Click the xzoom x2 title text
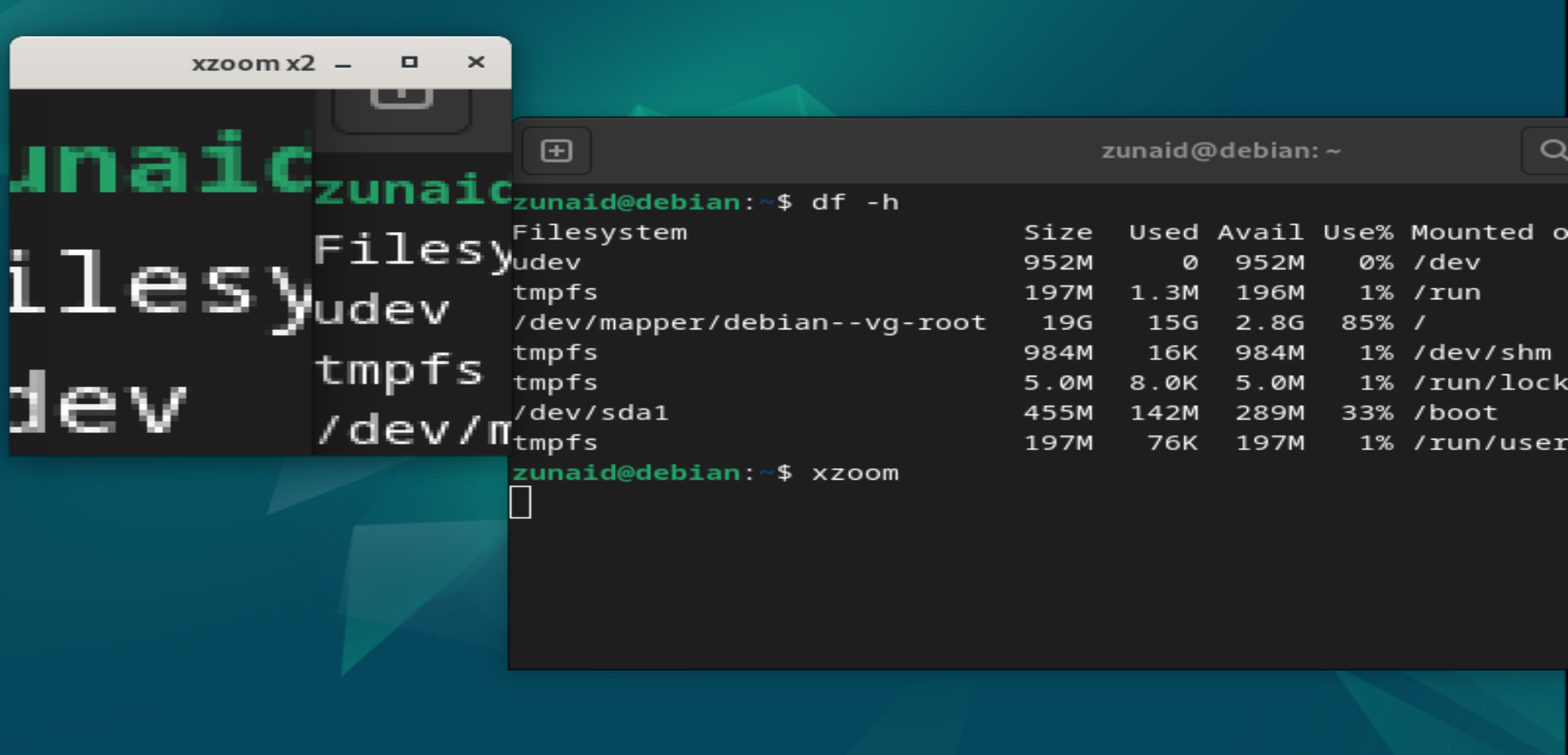The image size is (1568, 755). click(x=253, y=63)
